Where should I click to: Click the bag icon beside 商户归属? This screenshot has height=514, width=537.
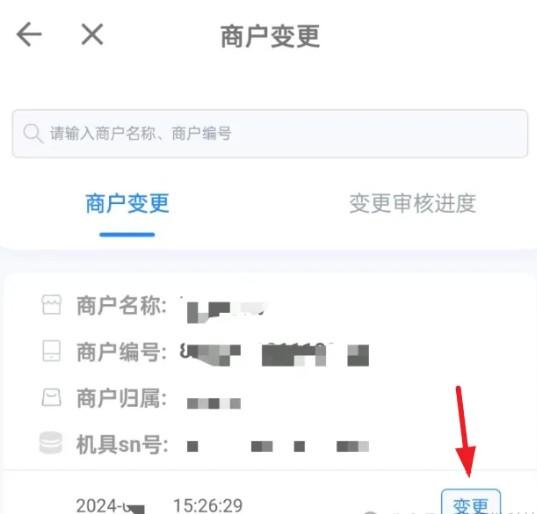click(51, 398)
